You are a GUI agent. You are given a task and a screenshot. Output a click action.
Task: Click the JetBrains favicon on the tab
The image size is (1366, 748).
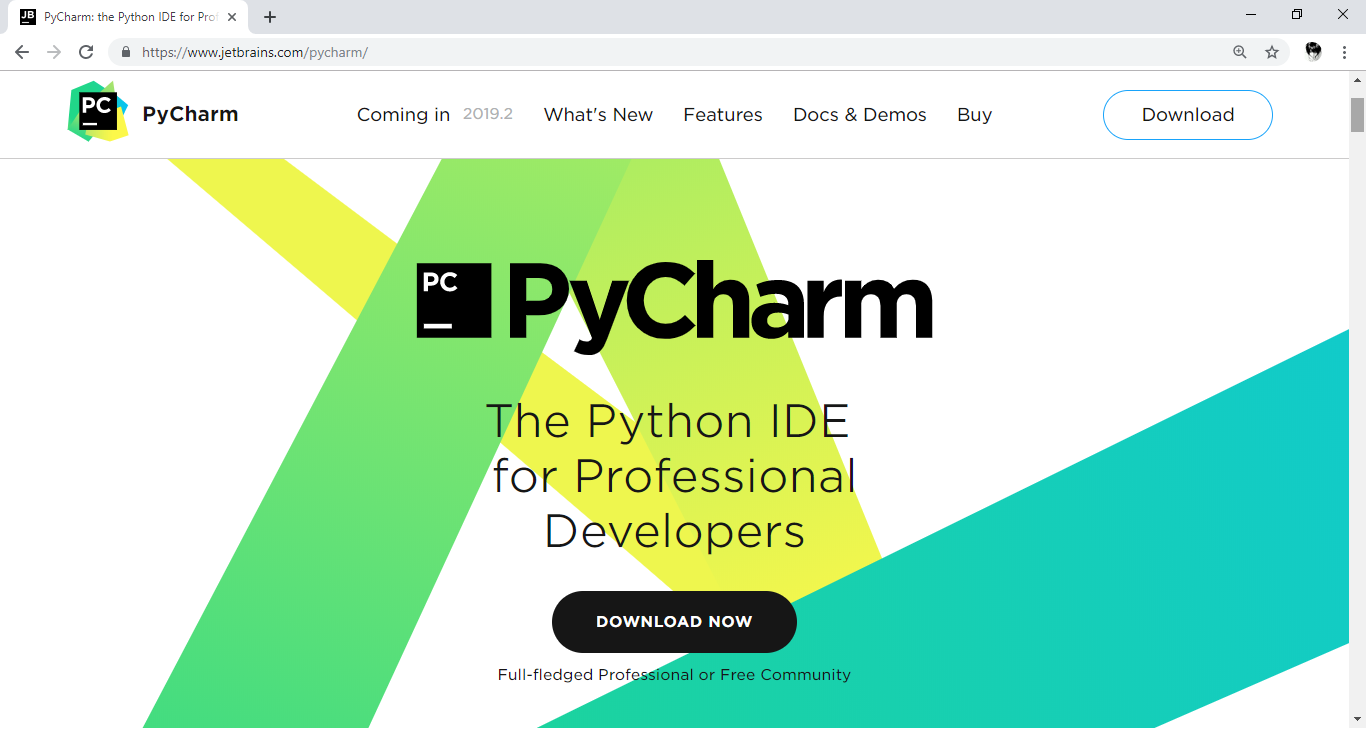(x=28, y=17)
